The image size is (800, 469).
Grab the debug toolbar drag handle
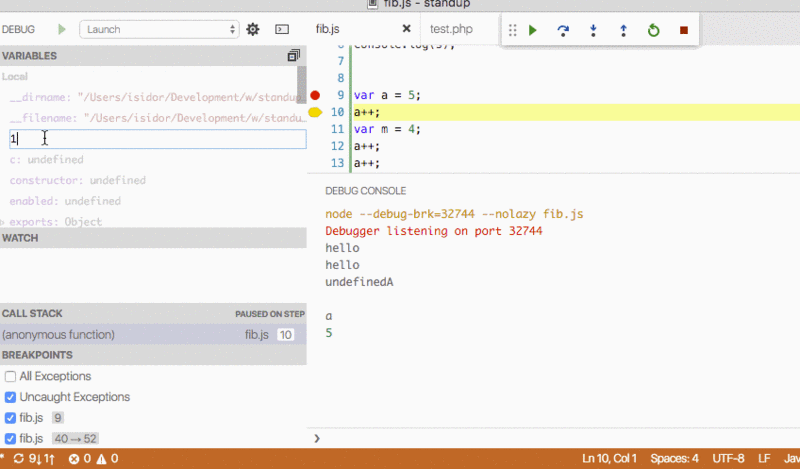coord(513,30)
